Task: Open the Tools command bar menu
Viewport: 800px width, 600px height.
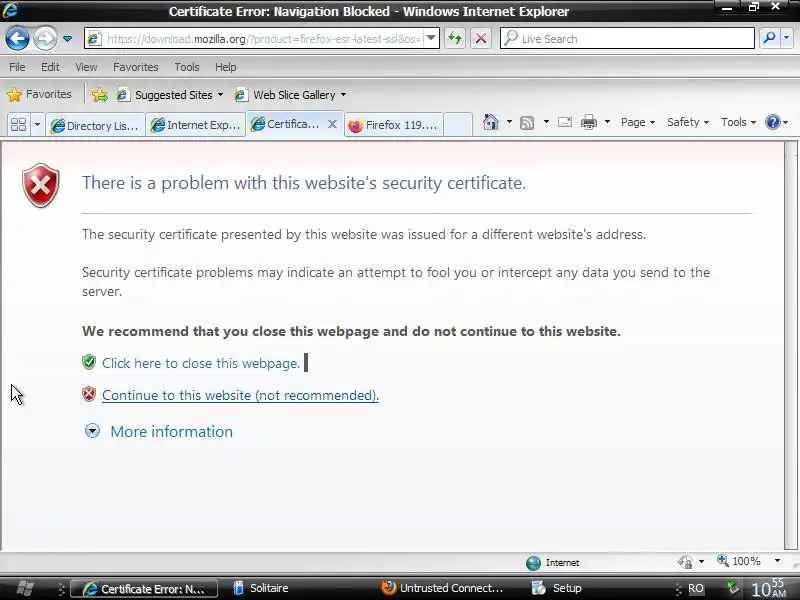Action: click(738, 122)
